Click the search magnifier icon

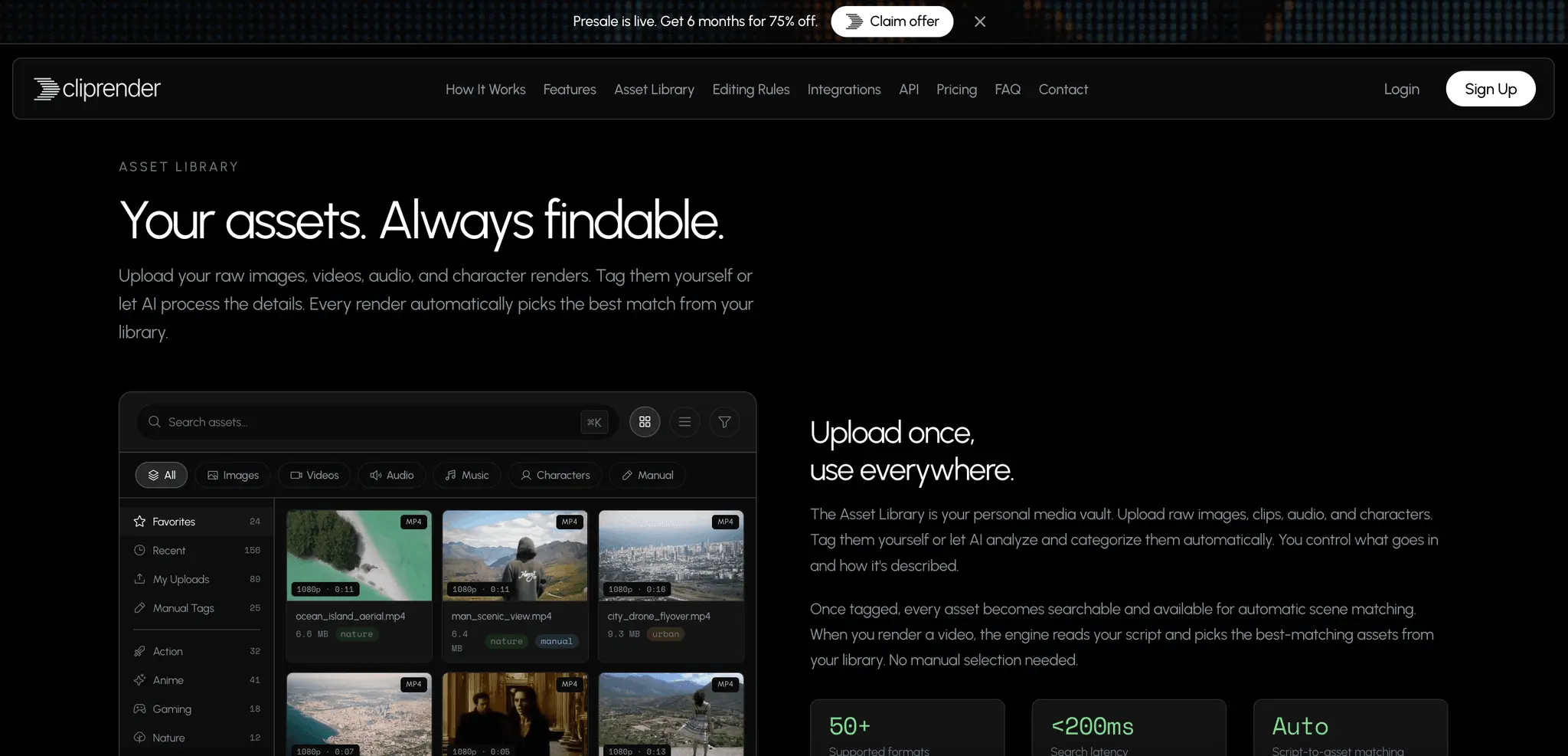(x=154, y=422)
